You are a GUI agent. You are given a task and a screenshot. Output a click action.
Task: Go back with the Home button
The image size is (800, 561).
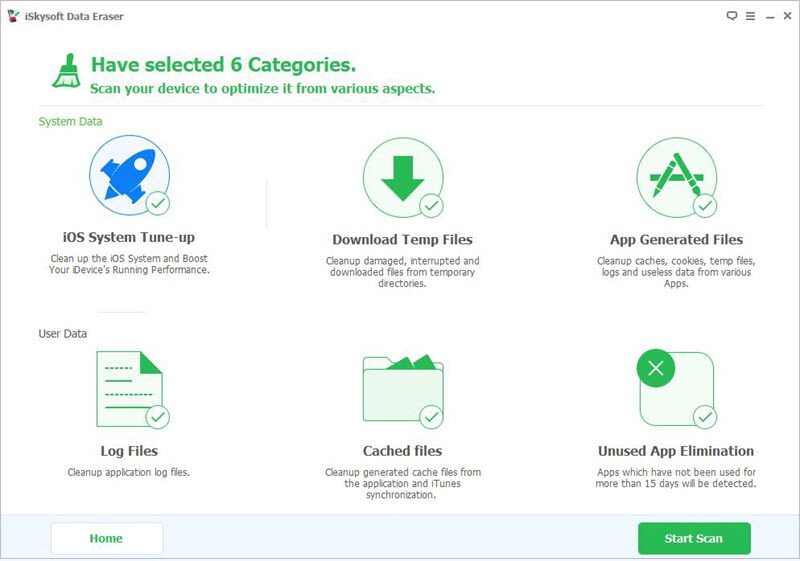pyautogui.click(x=107, y=538)
